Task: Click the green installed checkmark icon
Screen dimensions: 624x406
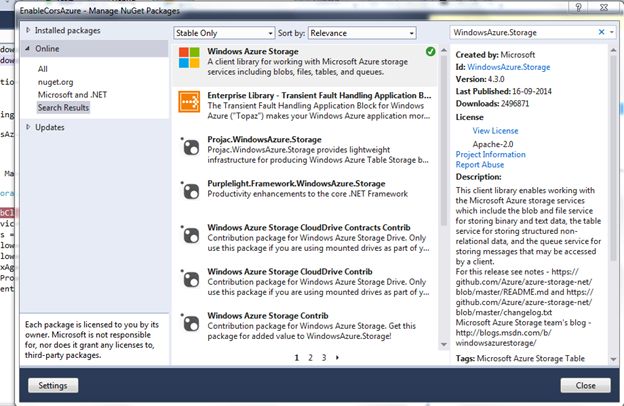Action: 430,51
